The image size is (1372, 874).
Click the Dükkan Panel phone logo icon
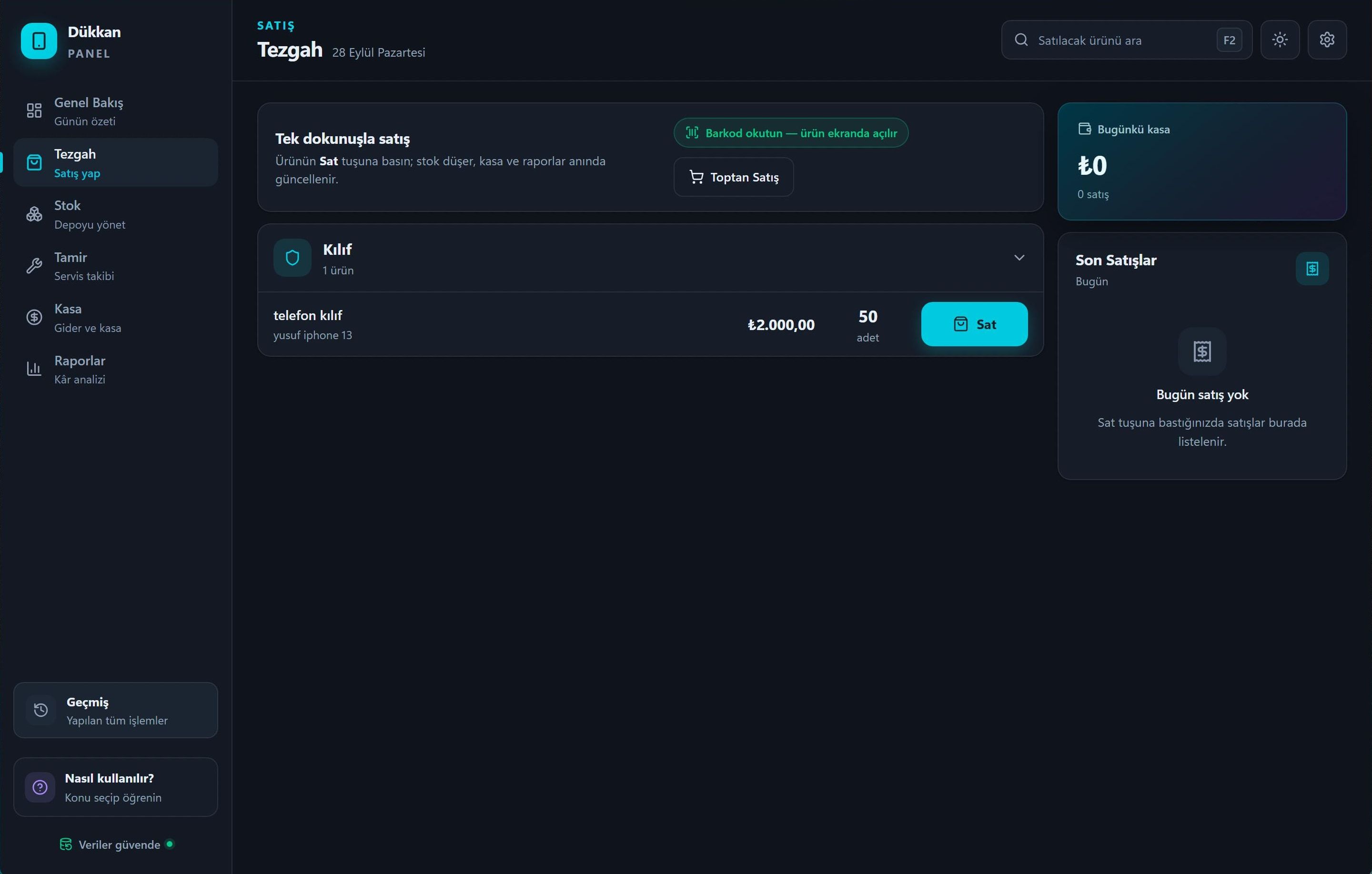(39, 41)
